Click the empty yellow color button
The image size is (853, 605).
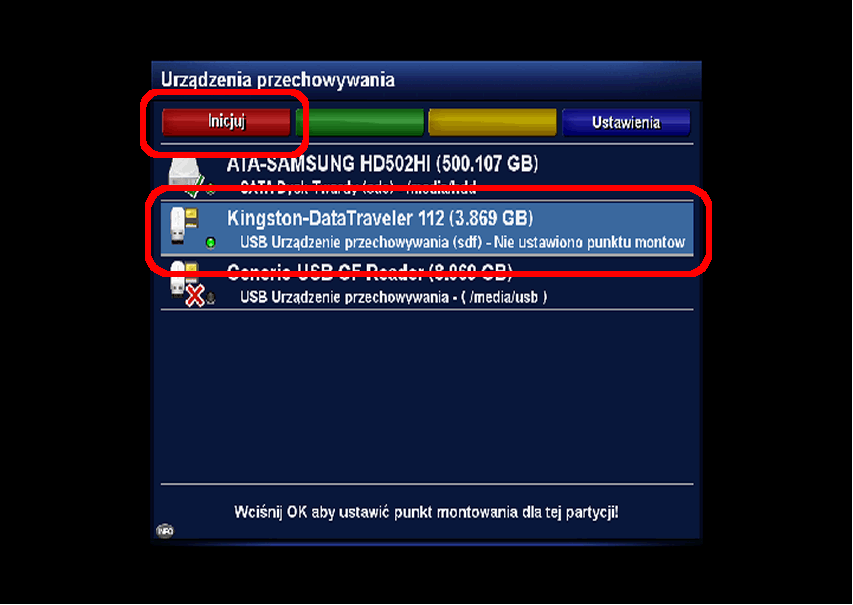492,122
